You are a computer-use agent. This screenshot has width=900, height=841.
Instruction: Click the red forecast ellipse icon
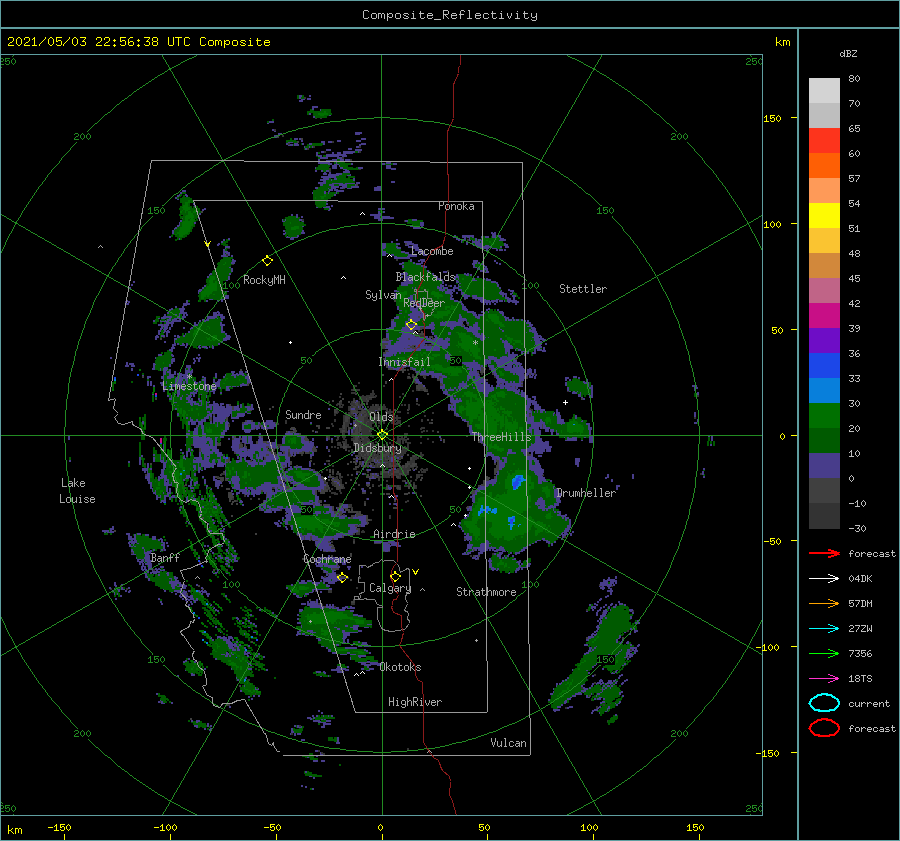coord(824,728)
